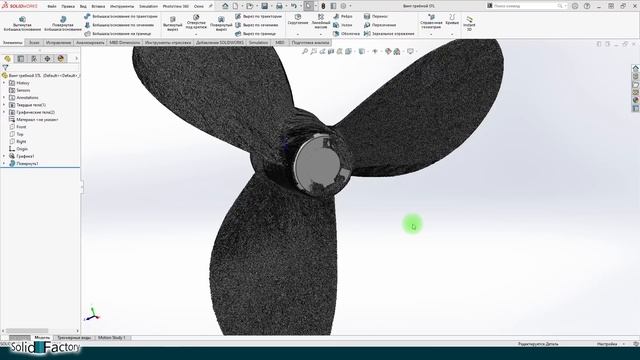Select the Intersect tool
The height and width of the screenshot is (360, 640).
click(380, 25)
